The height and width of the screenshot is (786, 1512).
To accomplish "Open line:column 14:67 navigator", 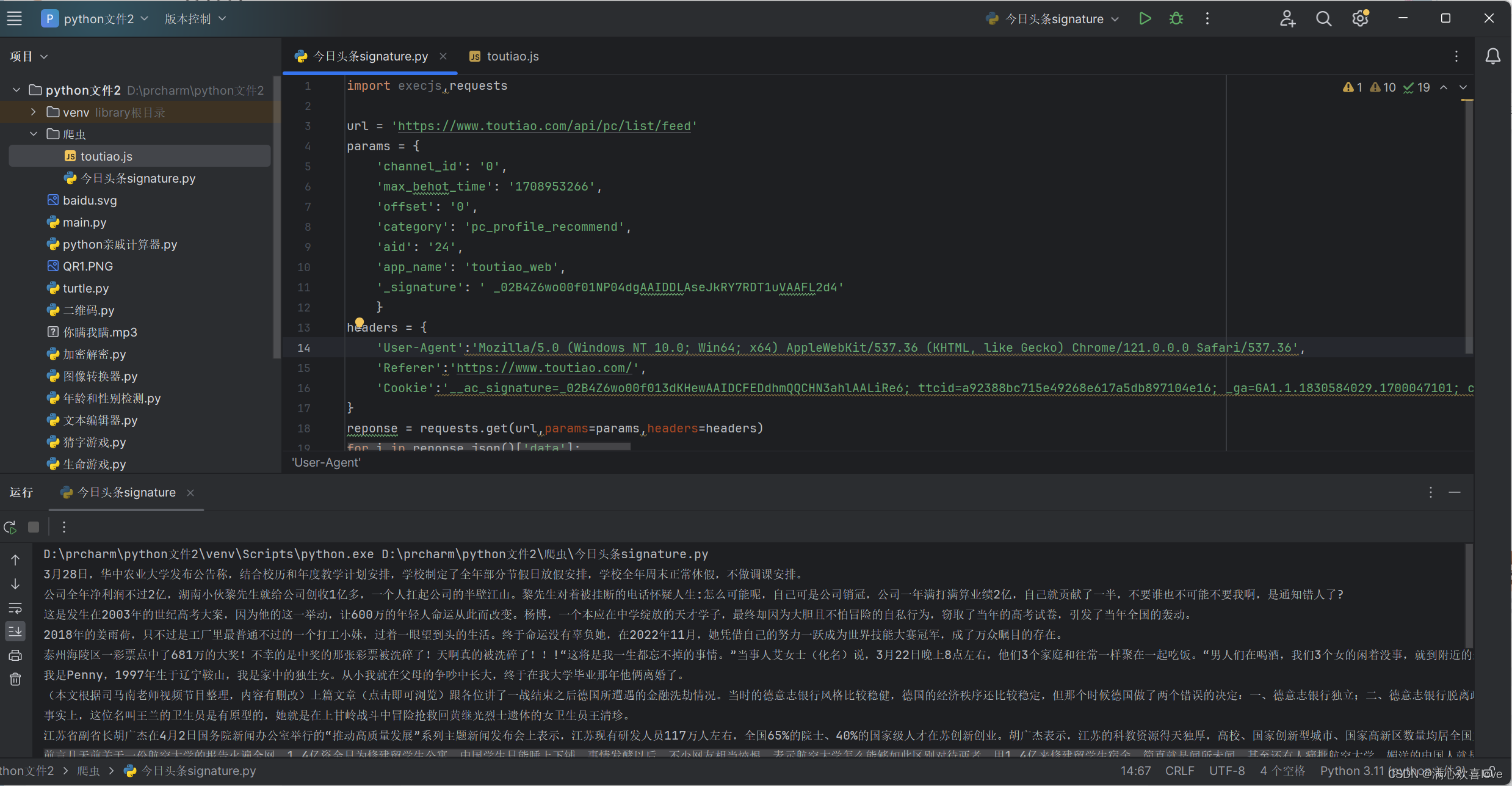I will point(1135,771).
